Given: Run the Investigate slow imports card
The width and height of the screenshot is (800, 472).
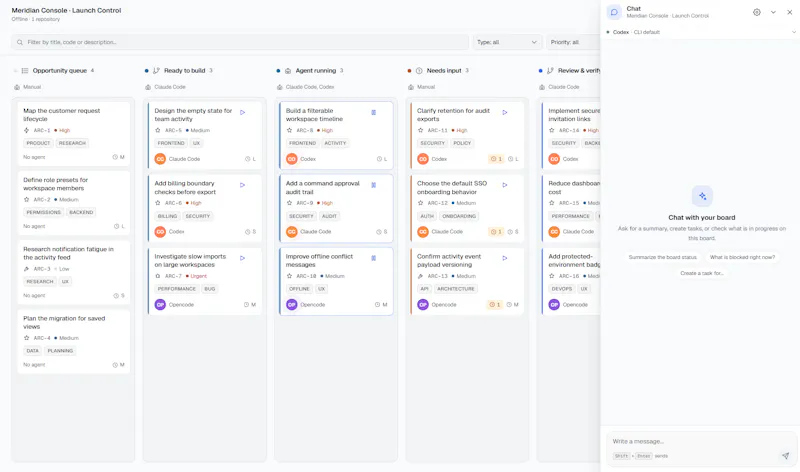Looking at the screenshot, I should (242, 258).
